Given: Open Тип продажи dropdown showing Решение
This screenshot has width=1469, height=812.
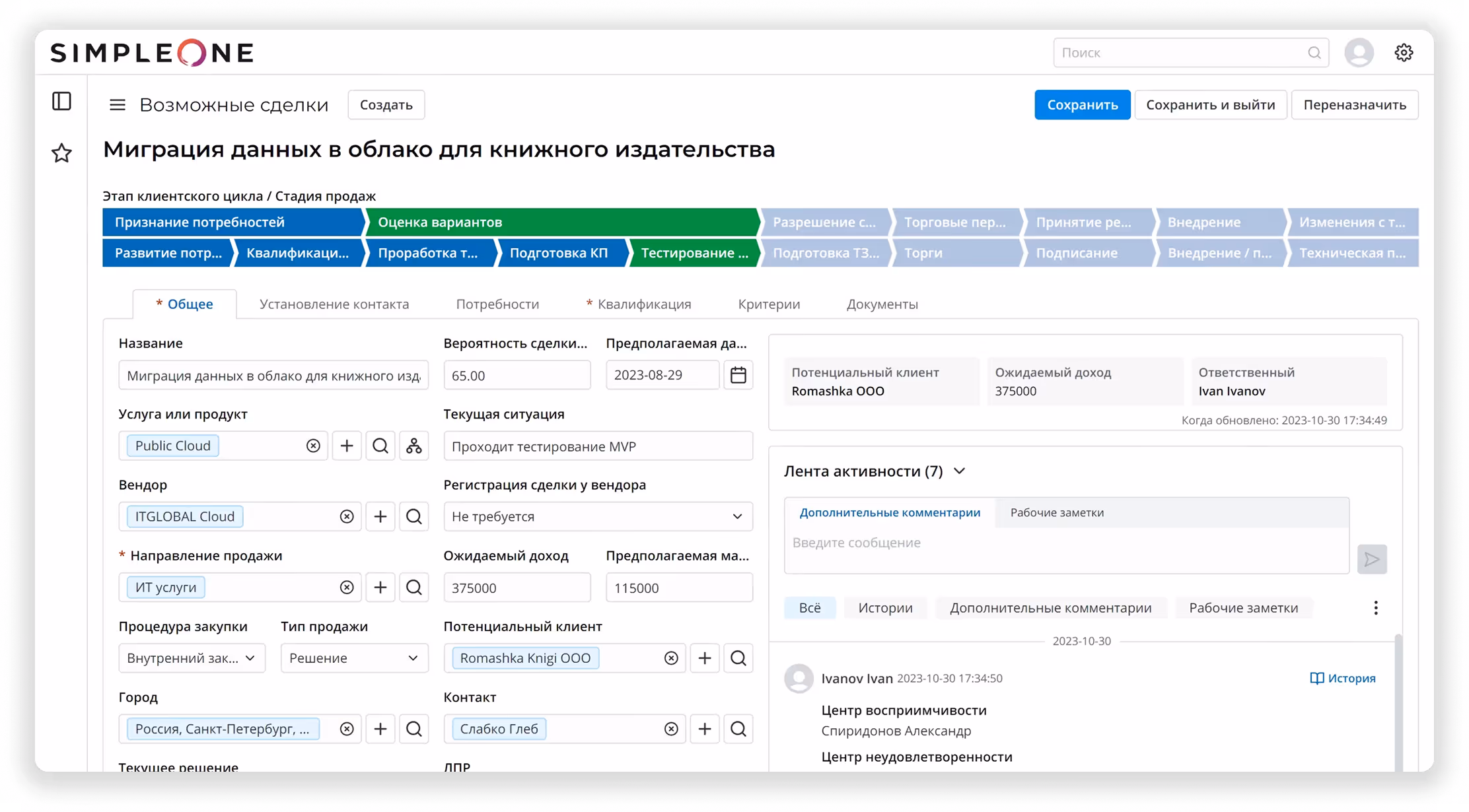Looking at the screenshot, I should [354, 658].
